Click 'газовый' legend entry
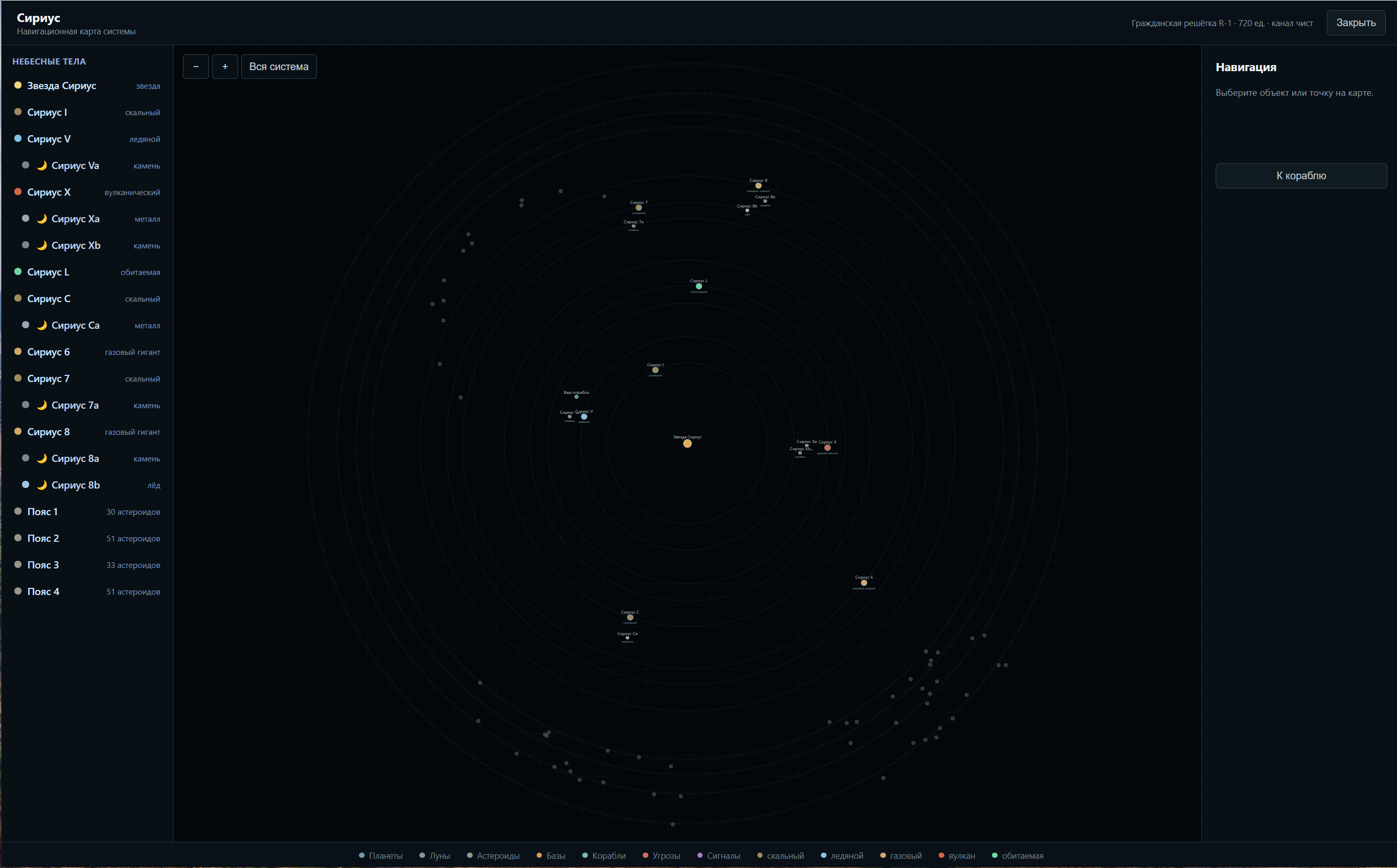 901,855
